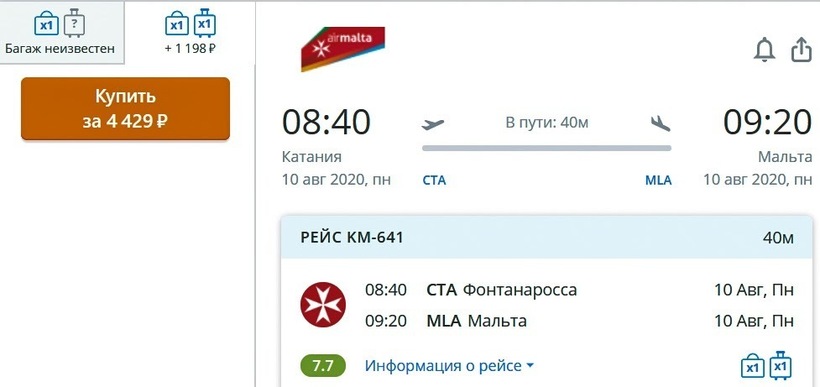Click the 'РЕЙС KM-641' header bar

pyautogui.click(x=546, y=237)
